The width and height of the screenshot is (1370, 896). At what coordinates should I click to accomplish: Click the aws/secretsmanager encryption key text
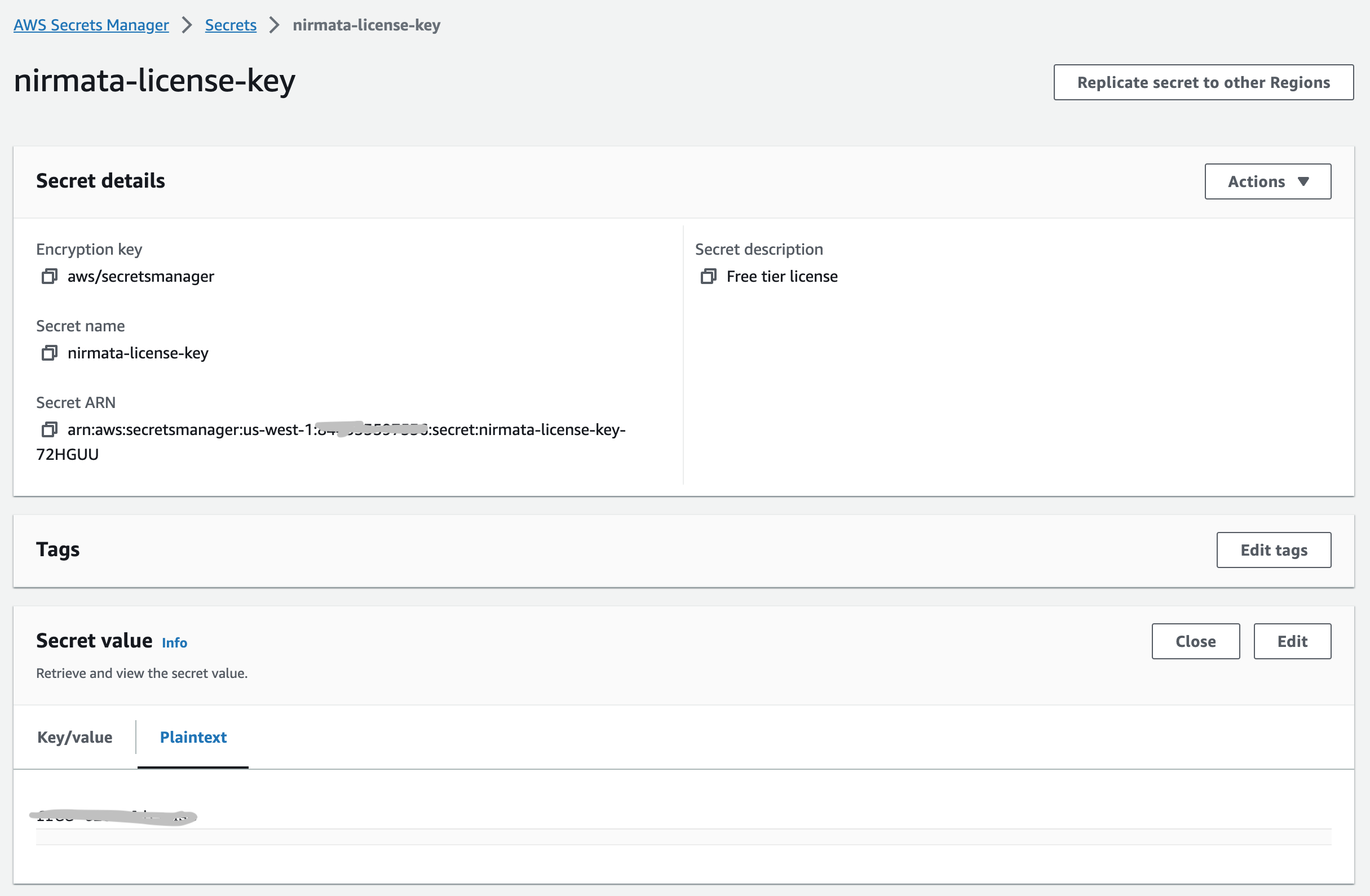coord(140,276)
